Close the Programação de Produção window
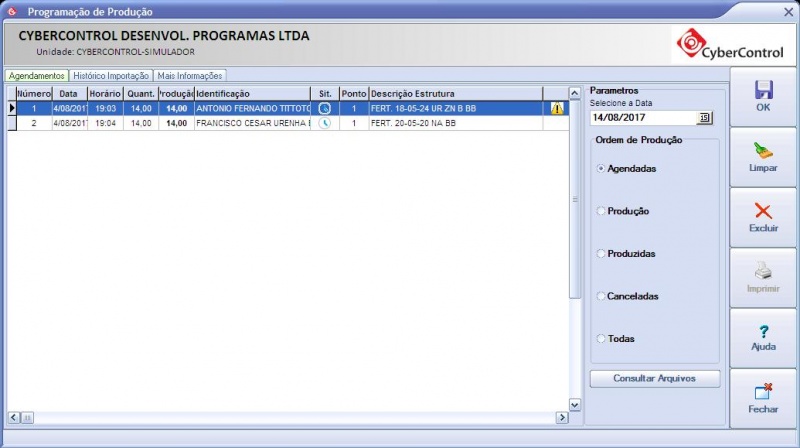This screenshot has height=448, width=800. click(789, 12)
